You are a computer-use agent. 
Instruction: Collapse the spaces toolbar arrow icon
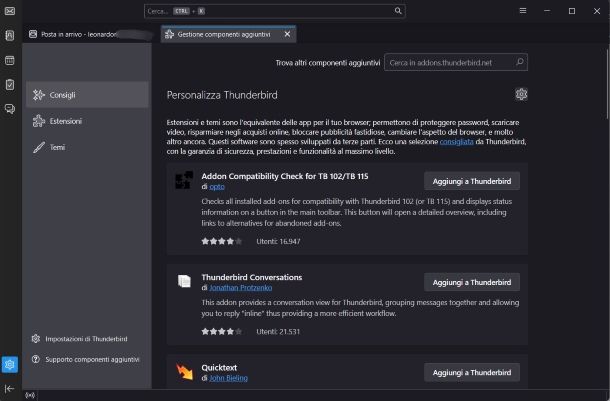pyautogui.click(x=9, y=388)
